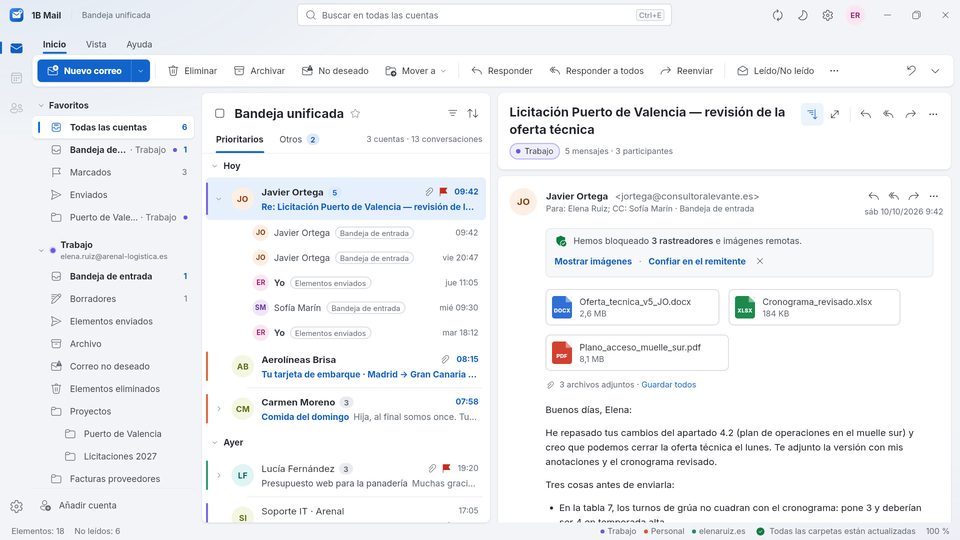
Task: Toggle conversation sort order in reading pane
Action: pos(812,114)
